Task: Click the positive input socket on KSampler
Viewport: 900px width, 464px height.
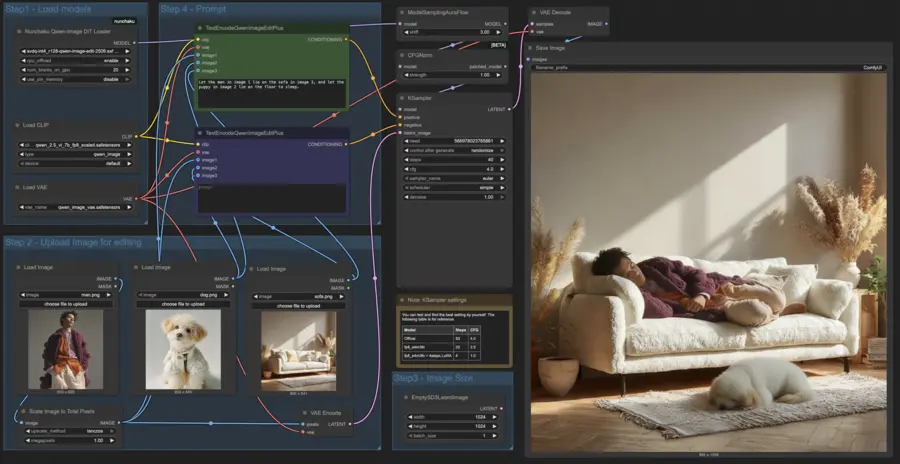Action: (399, 117)
